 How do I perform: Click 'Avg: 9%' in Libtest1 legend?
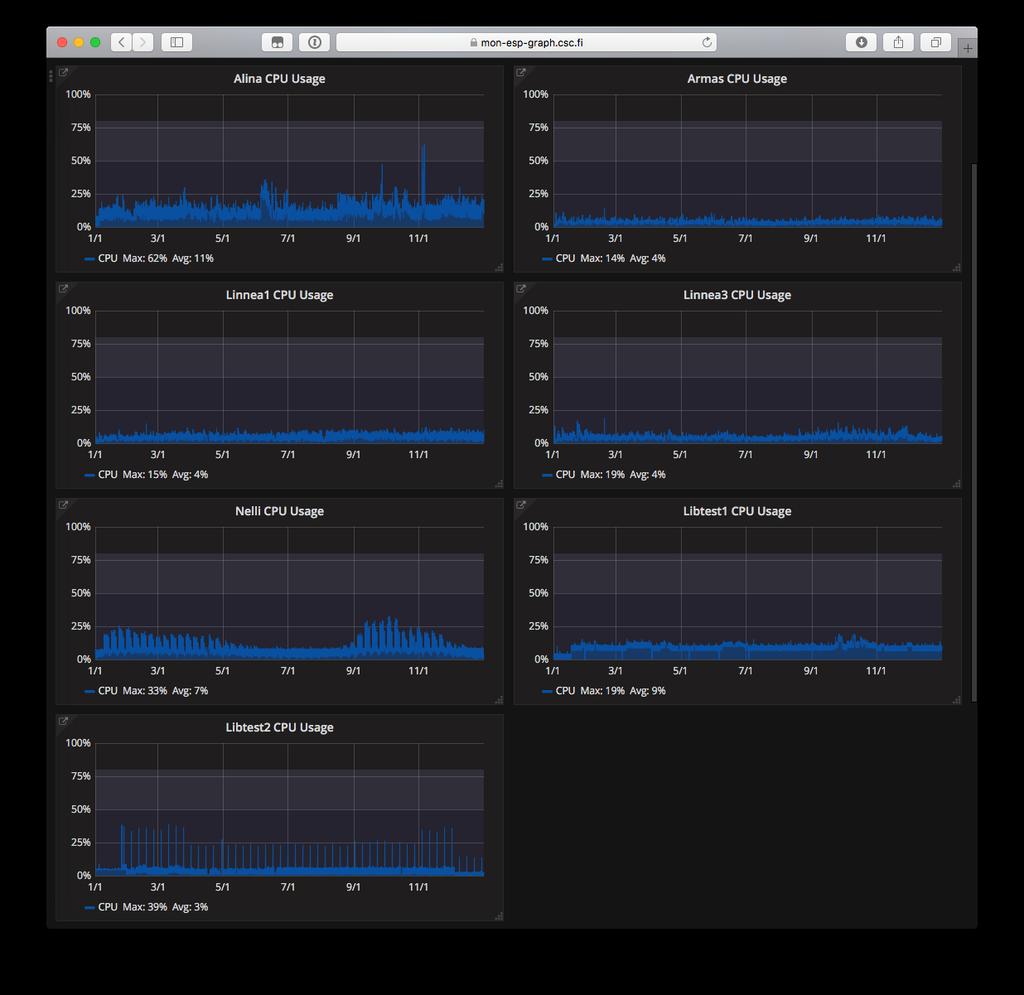click(647, 691)
